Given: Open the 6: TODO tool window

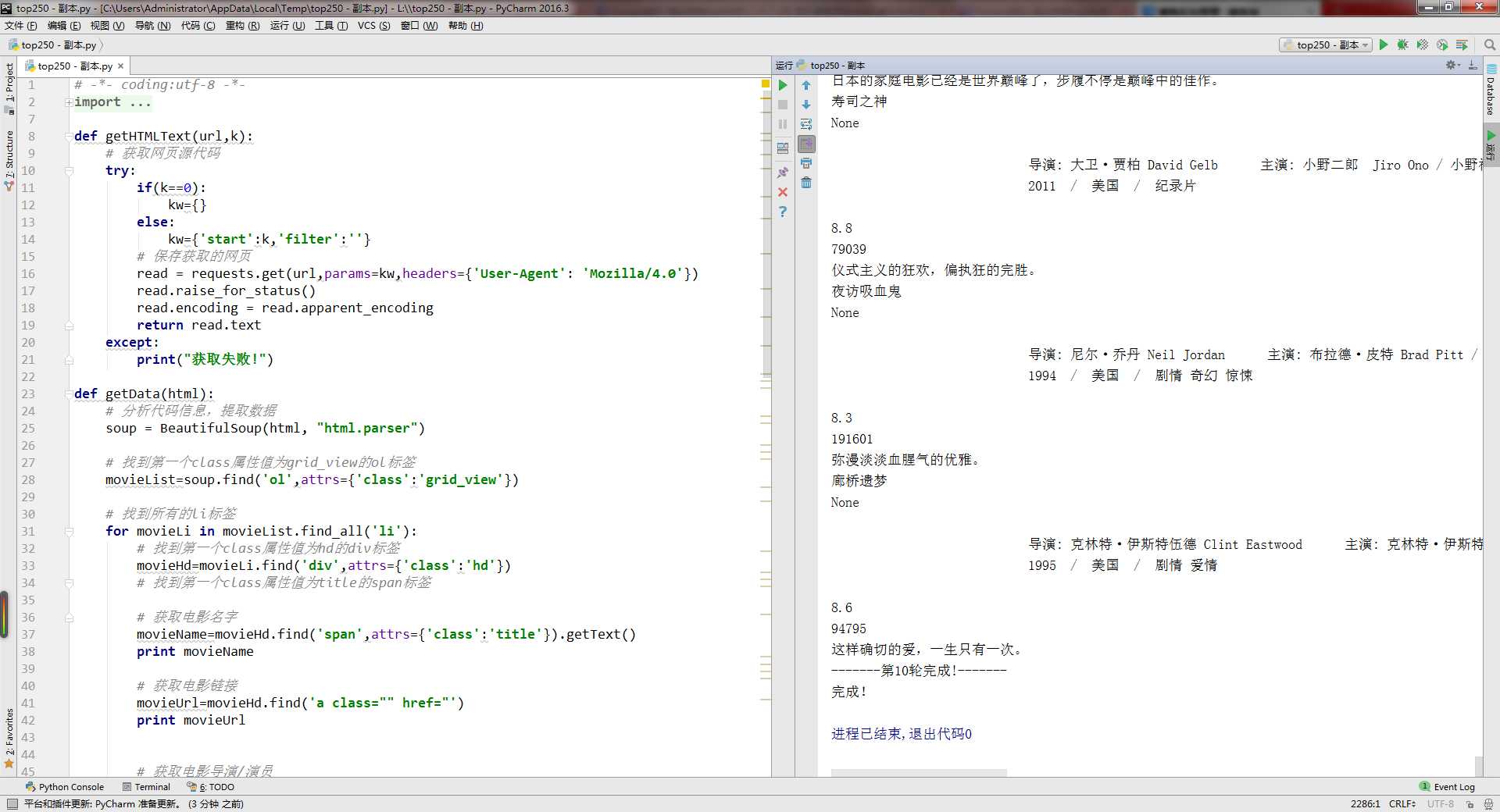Looking at the screenshot, I should pos(210,787).
